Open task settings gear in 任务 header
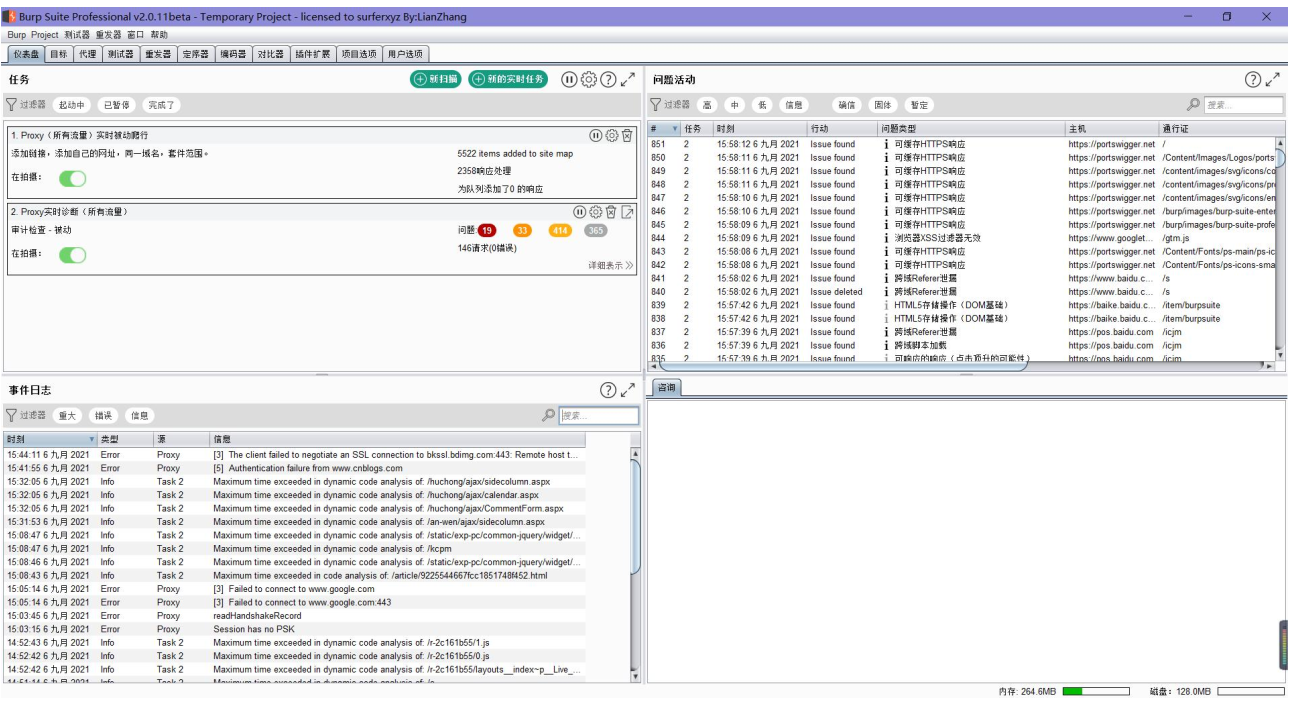Image resolution: width=1291 pixels, height=701 pixels. point(589,79)
